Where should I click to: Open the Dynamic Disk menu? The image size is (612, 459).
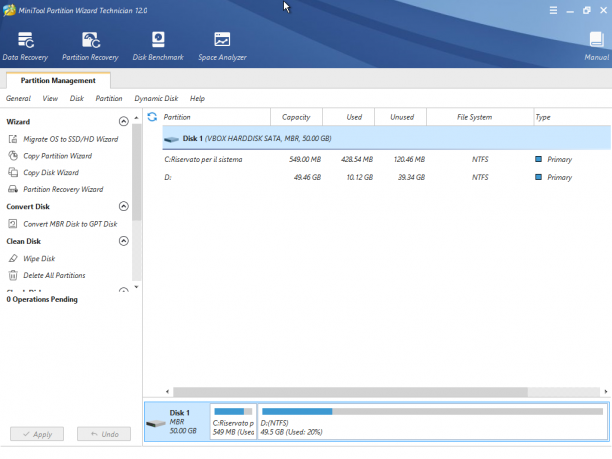[156, 98]
